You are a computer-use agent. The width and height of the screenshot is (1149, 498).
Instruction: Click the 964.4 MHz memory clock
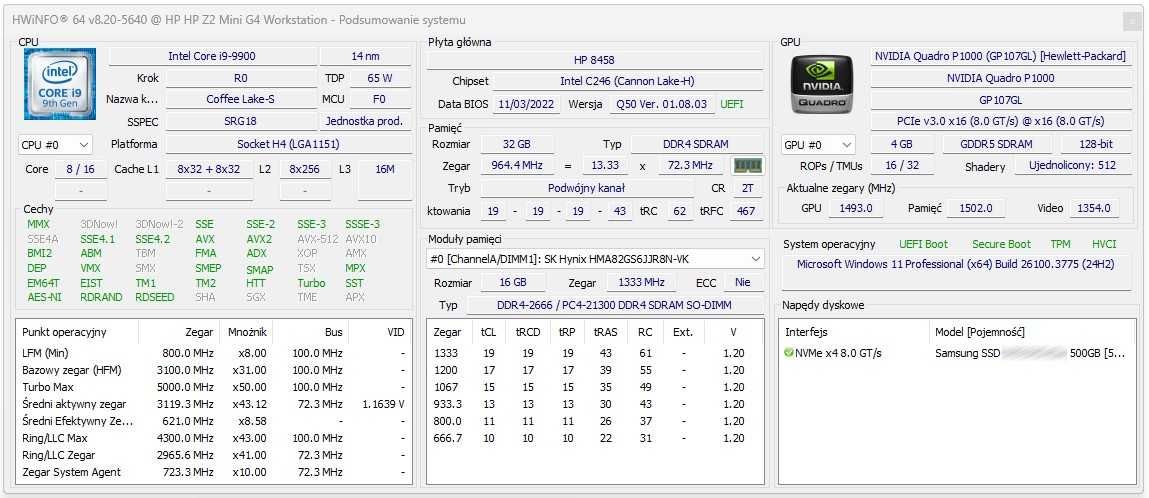pyautogui.click(x=517, y=166)
